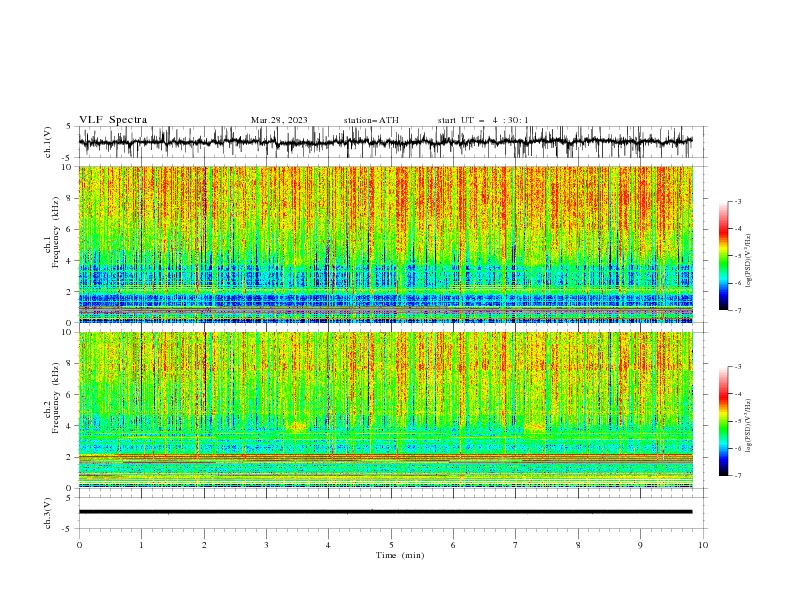Click the "-5" voltage tick of ch.3 waveform
The width and height of the screenshot is (792, 612).
67,529
